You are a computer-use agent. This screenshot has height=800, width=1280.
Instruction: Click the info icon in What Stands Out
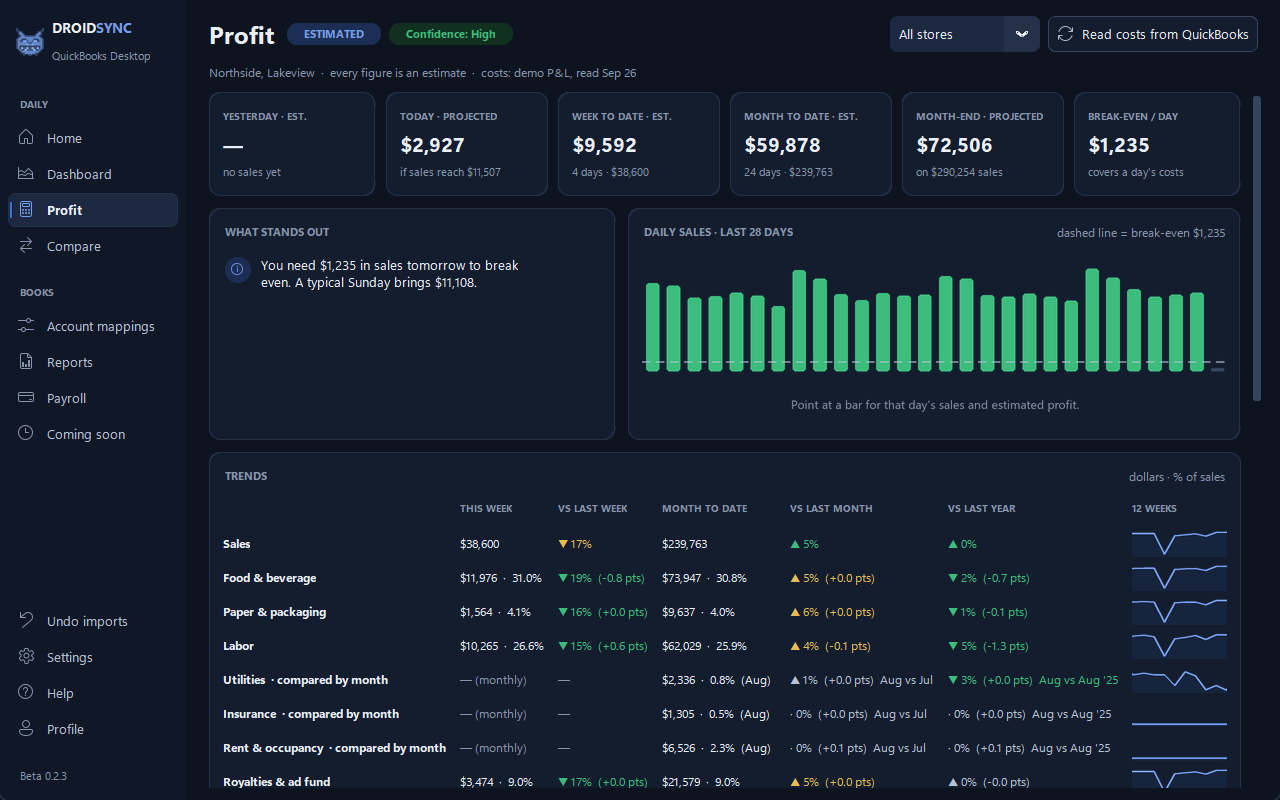[x=238, y=269]
